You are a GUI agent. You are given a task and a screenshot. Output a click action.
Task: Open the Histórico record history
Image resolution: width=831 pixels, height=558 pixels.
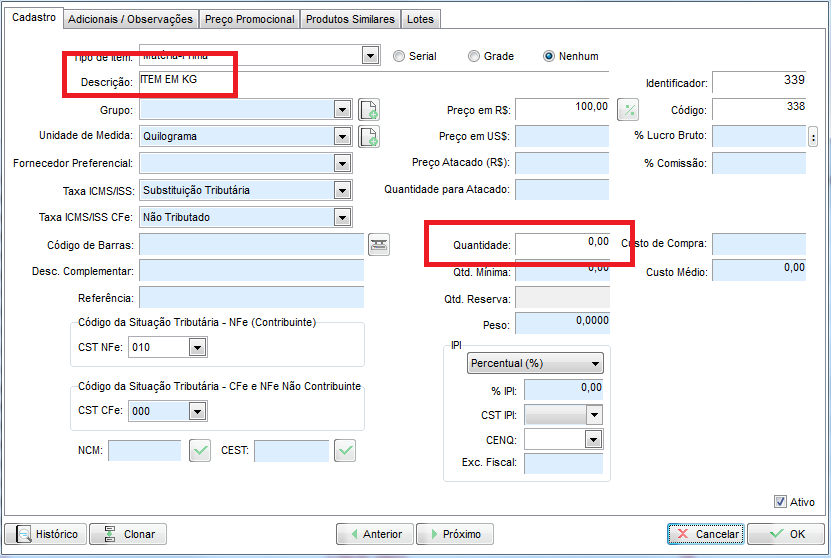point(45,534)
